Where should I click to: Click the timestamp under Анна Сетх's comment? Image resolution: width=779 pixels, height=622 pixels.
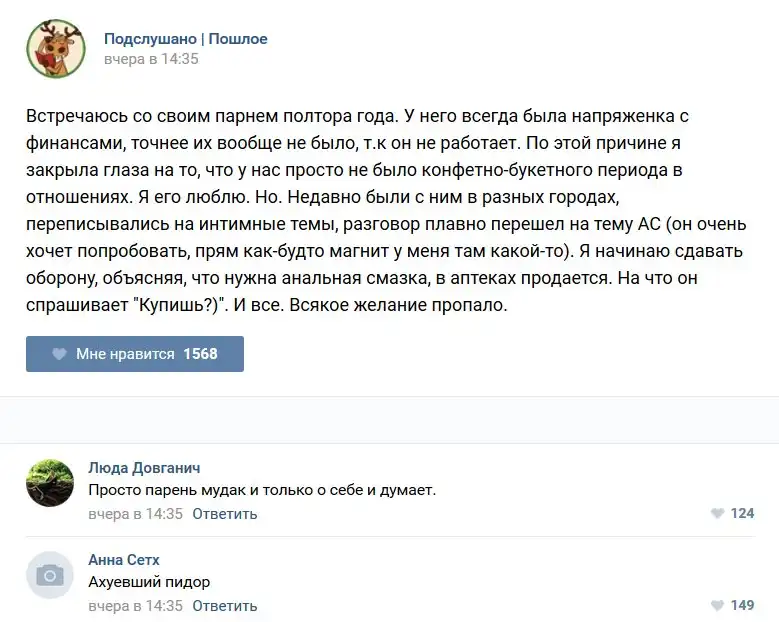click(135, 606)
